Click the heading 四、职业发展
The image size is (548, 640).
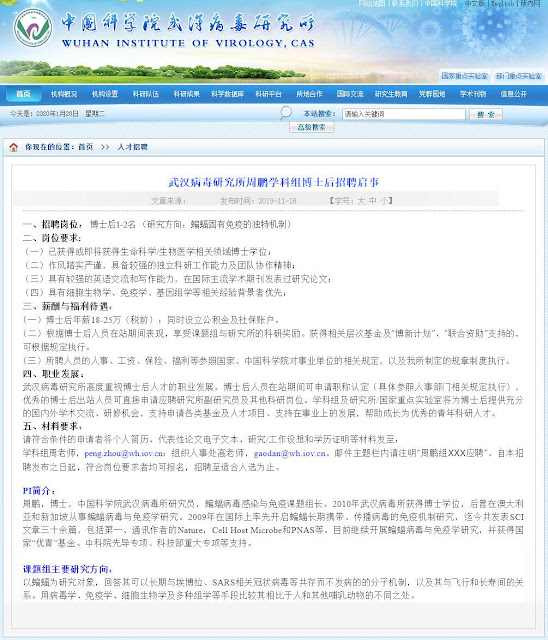pyautogui.click(x=53, y=374)
